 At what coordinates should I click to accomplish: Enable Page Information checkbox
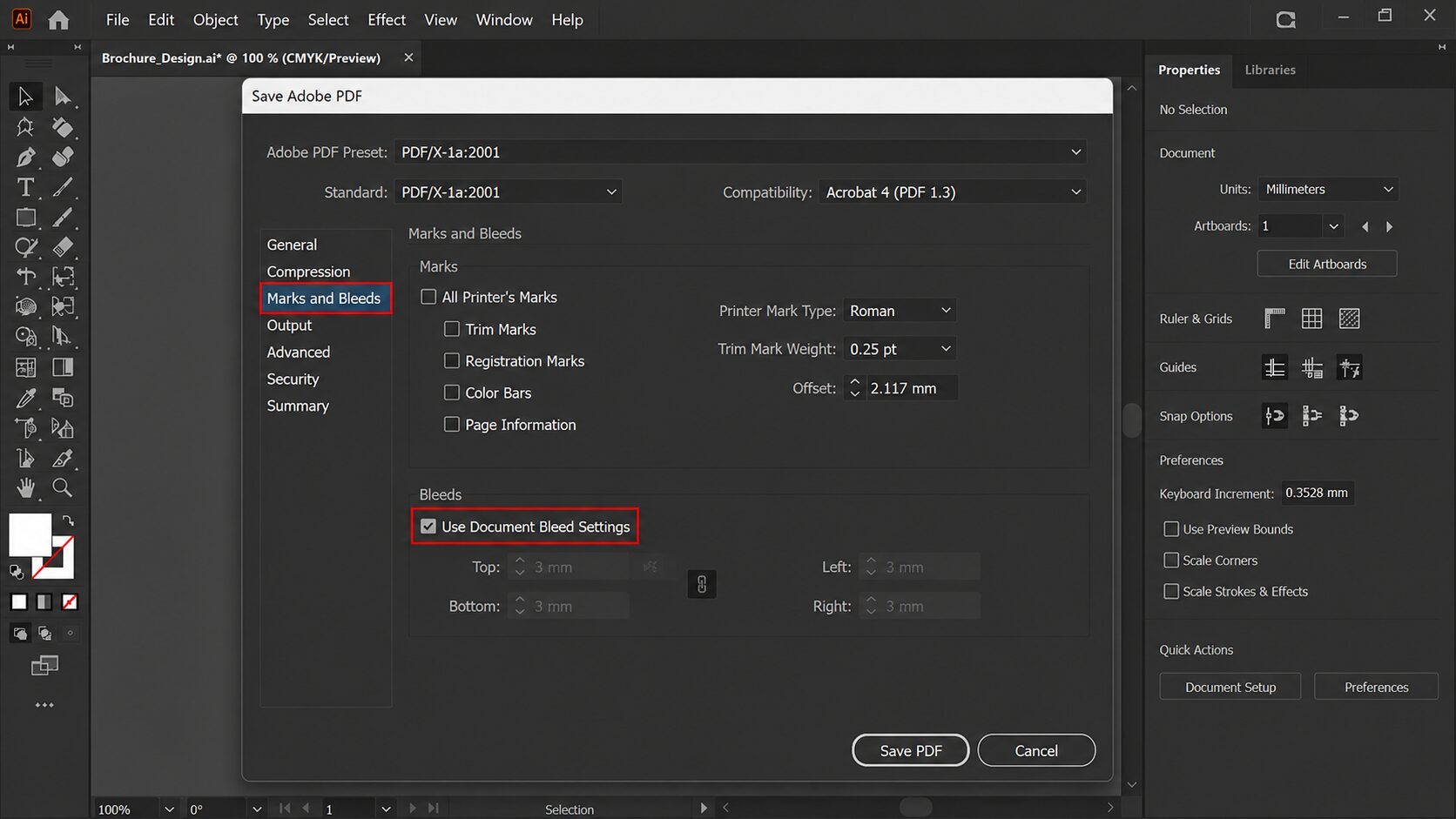point(452,424)
